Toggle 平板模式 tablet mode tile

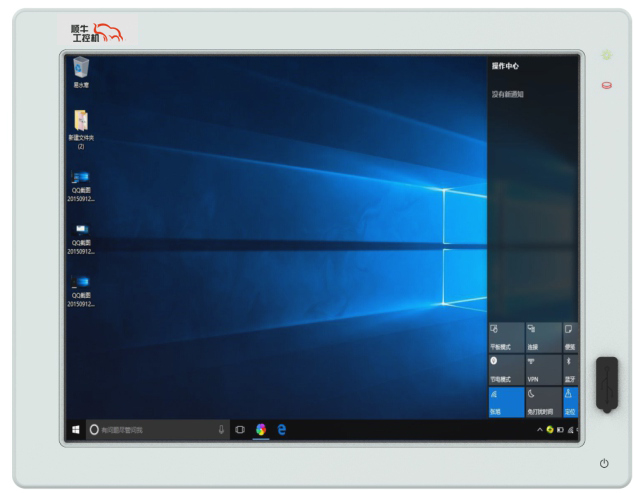tap(507, 338)
